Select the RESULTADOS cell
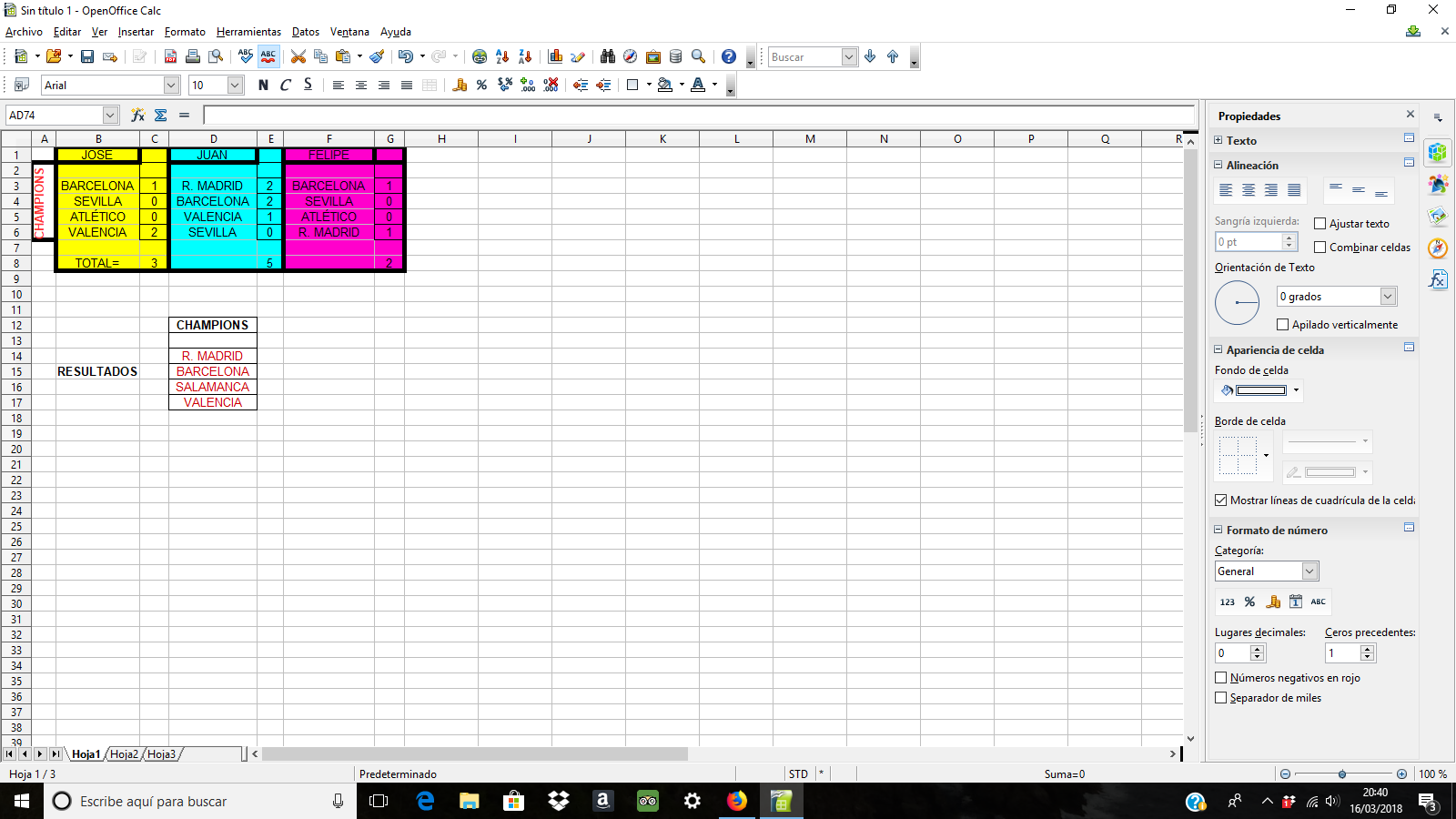 97,371
